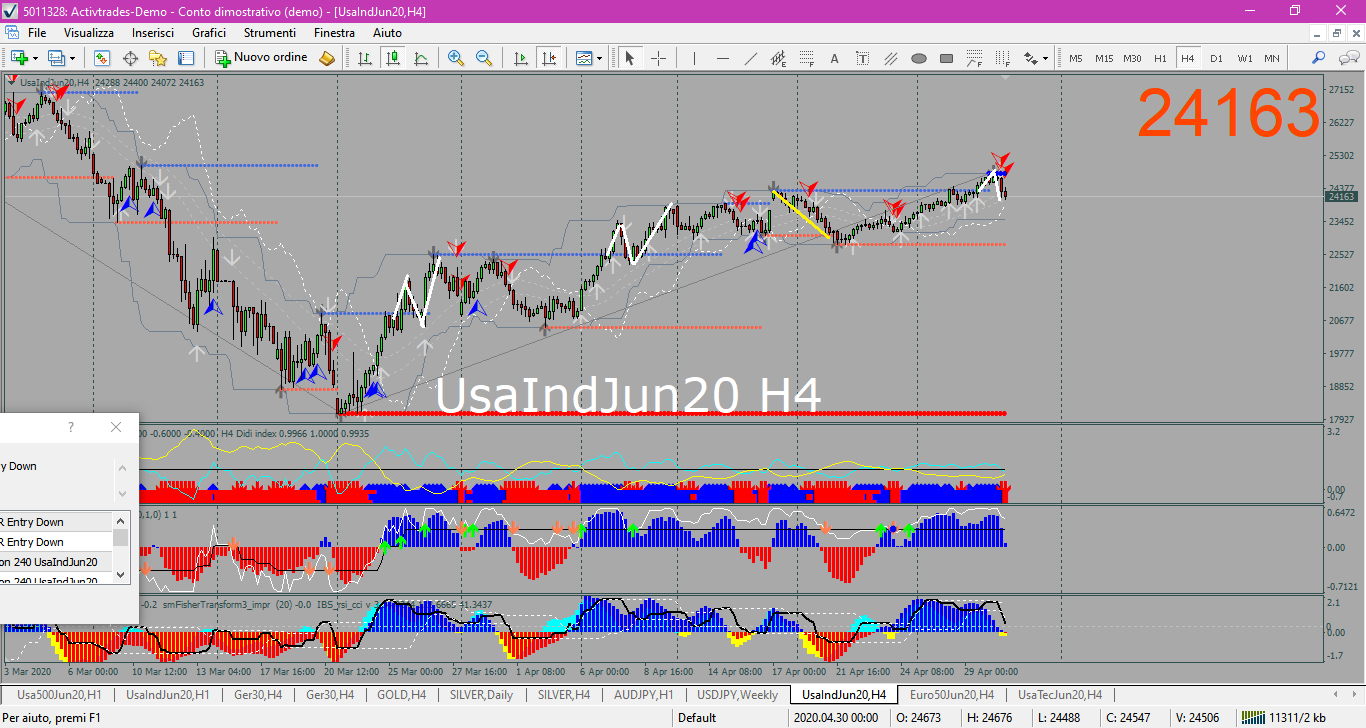Switch chart to candlestick mode
The height and width of the screenshot is (728, 1366).
[393, 58]
